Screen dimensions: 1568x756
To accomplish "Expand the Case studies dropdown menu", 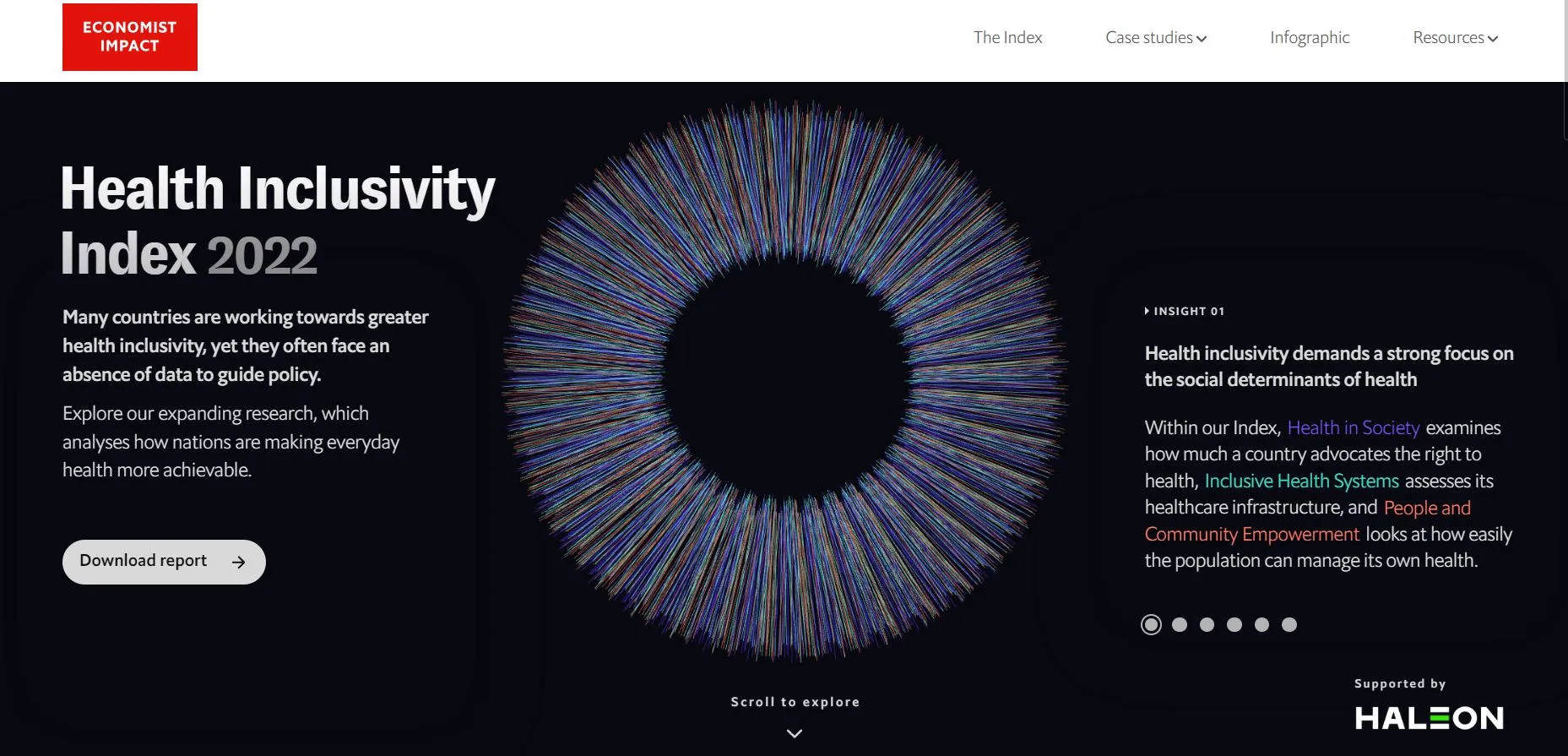I will click(1155, 38).
